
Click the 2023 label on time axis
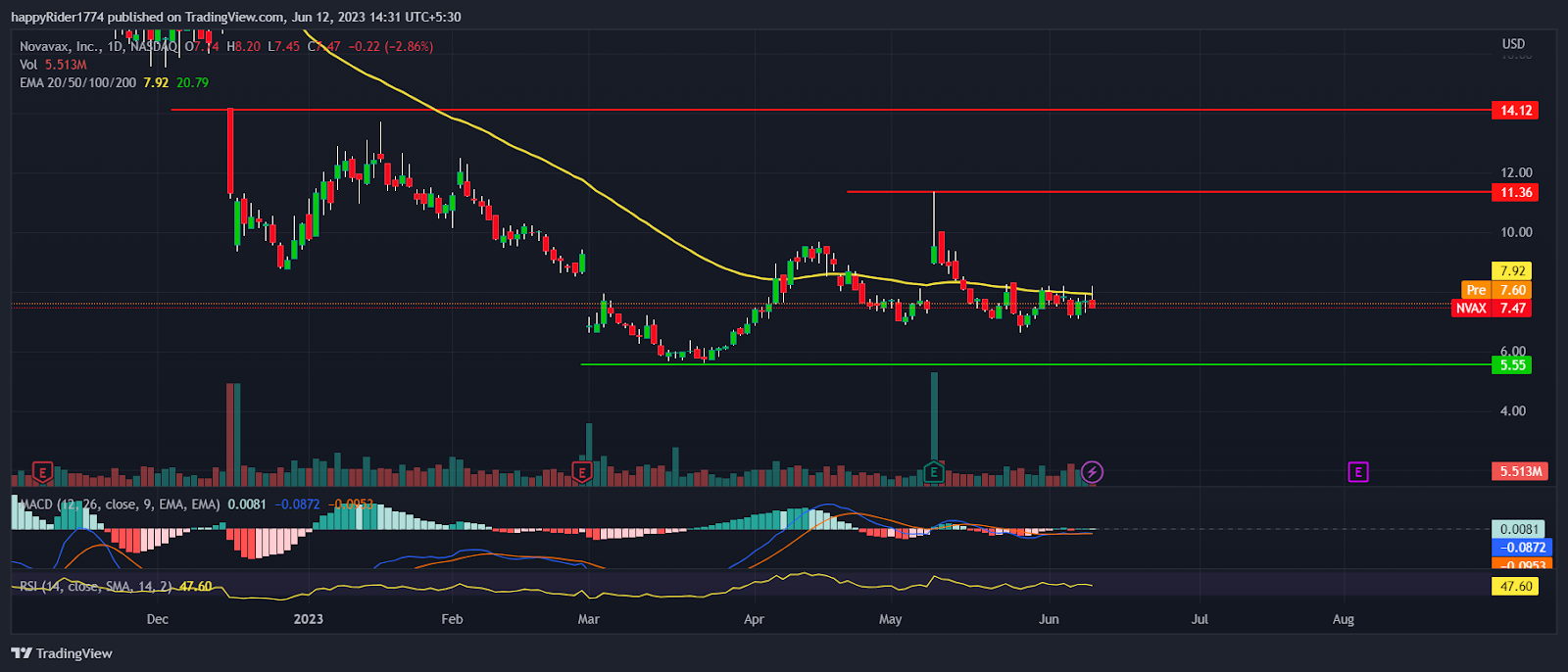(308, 619)
